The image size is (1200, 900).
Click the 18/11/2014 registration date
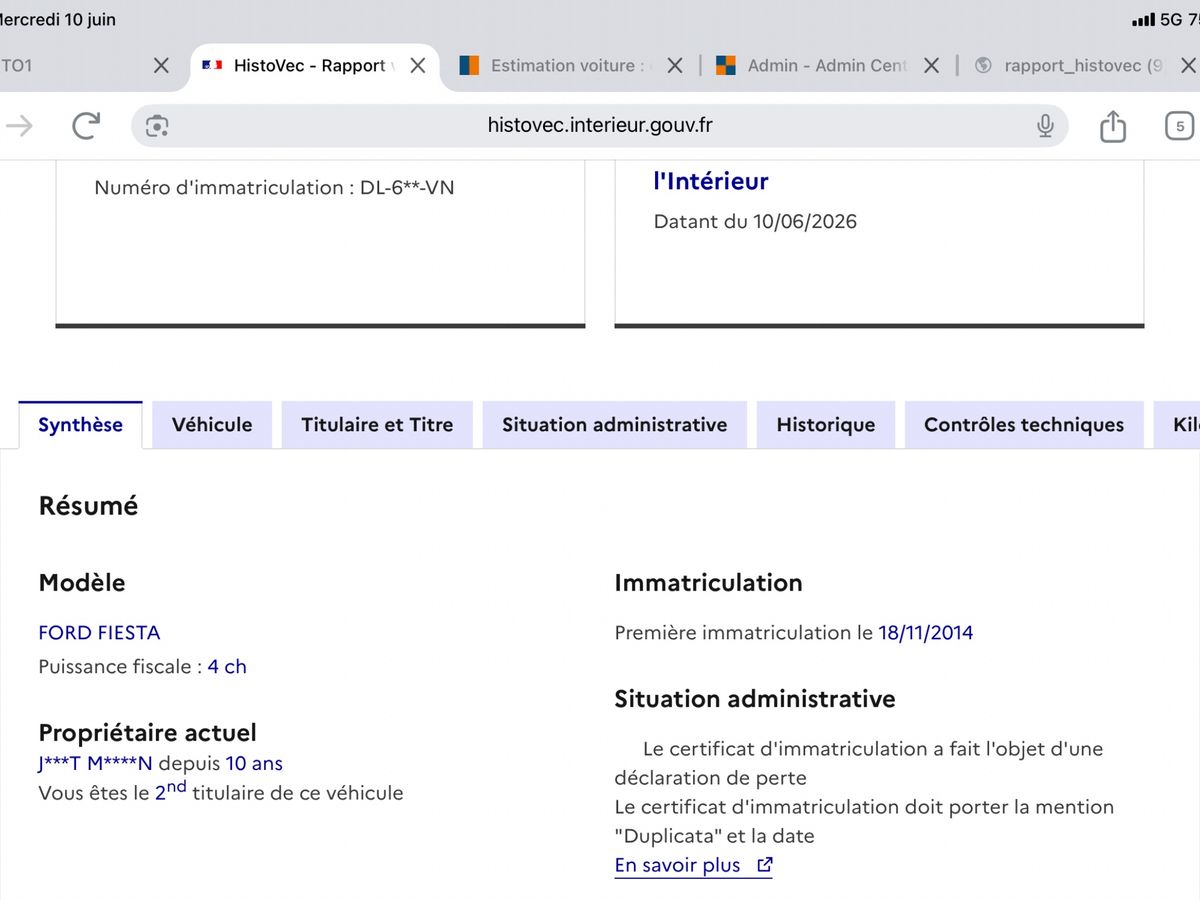pyautogui.click(x=926, y=633)
